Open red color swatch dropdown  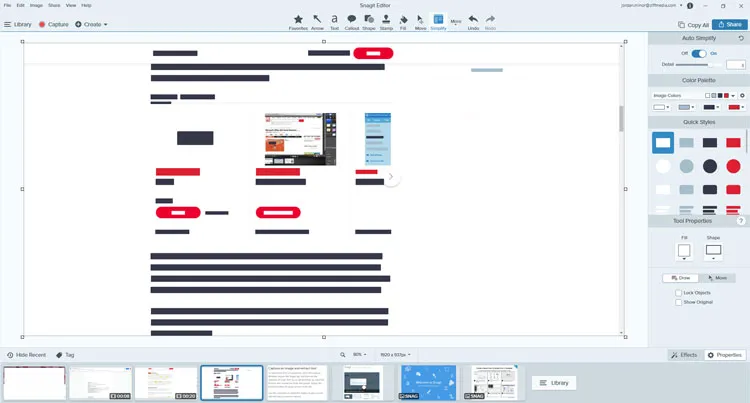[x=736, y=107]
